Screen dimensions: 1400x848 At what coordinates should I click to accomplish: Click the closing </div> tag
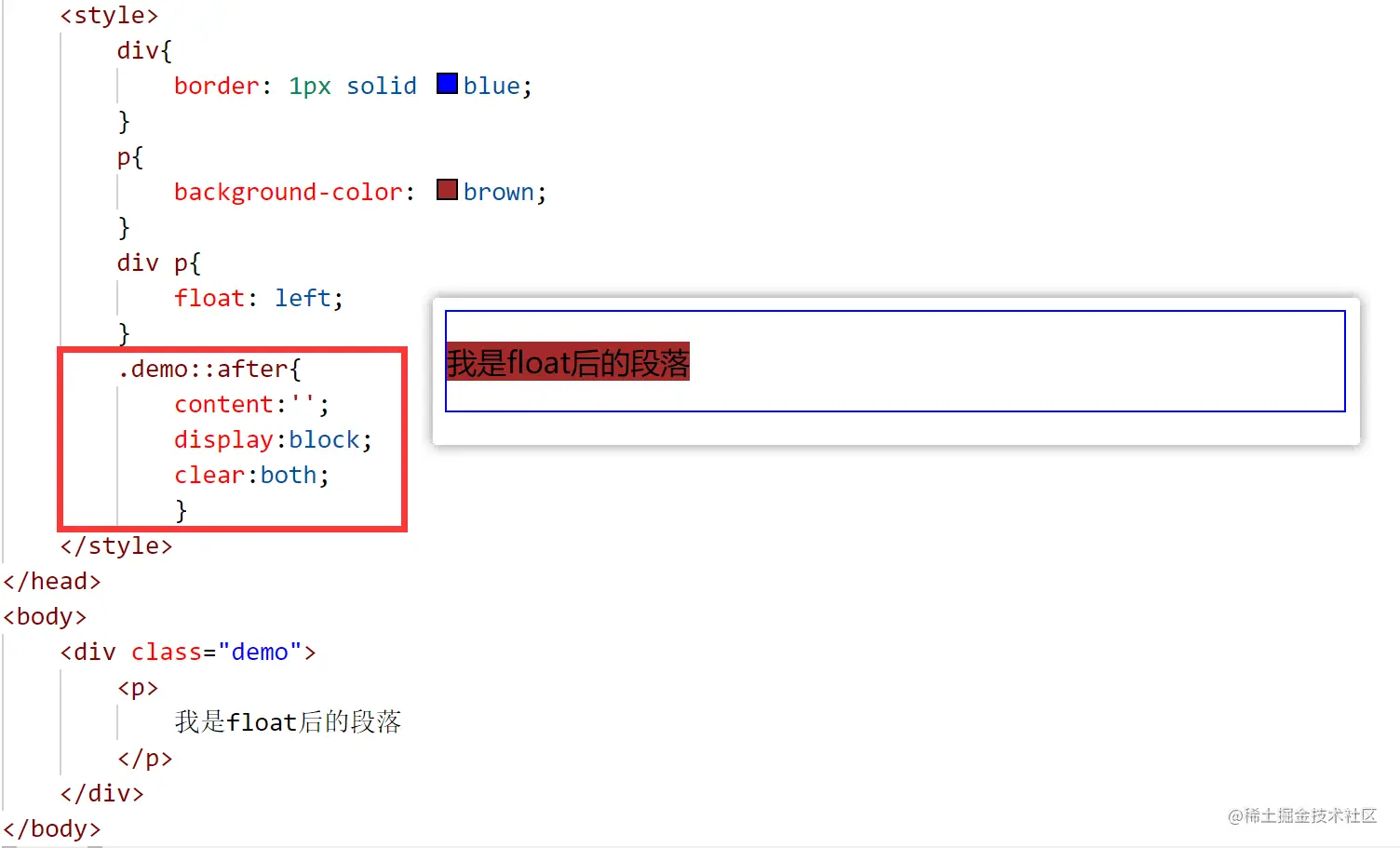click(x=101, y=793)
